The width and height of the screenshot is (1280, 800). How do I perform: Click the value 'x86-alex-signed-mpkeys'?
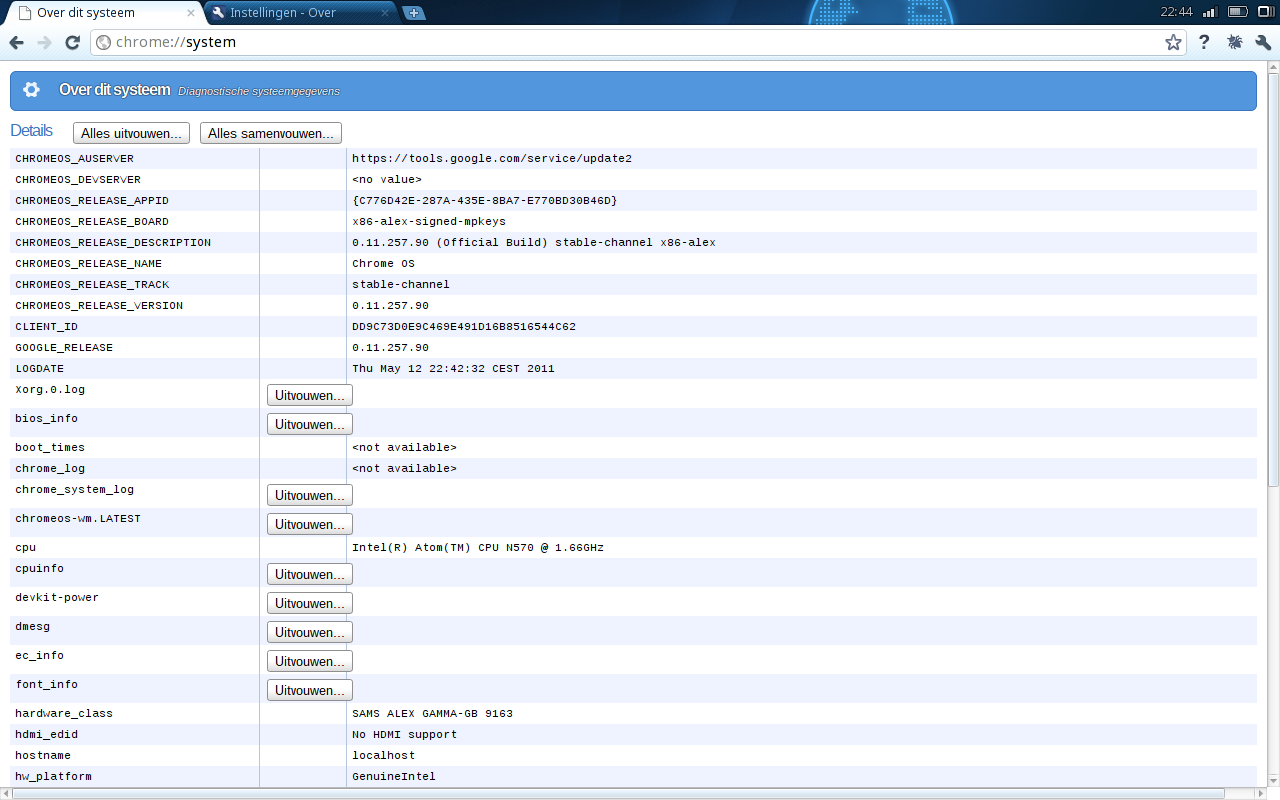[x=429, y=221]
